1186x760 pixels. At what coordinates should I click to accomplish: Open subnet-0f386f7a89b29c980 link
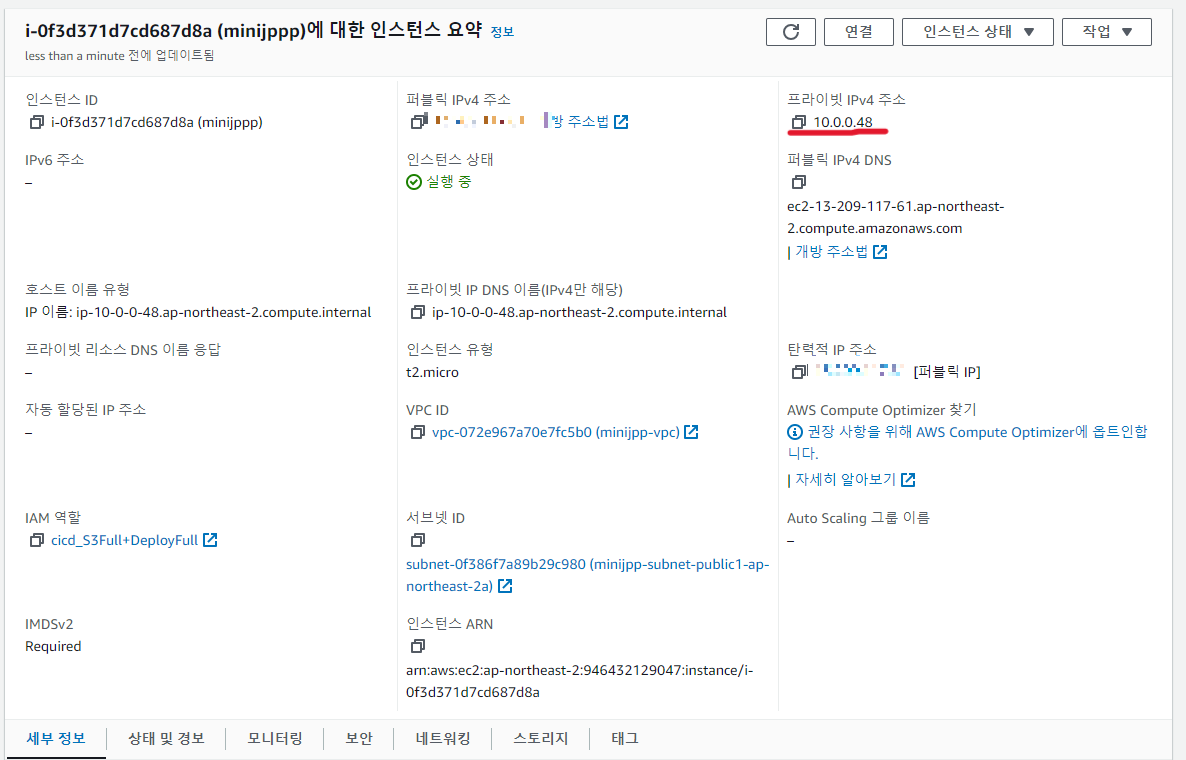coord(588,575)
